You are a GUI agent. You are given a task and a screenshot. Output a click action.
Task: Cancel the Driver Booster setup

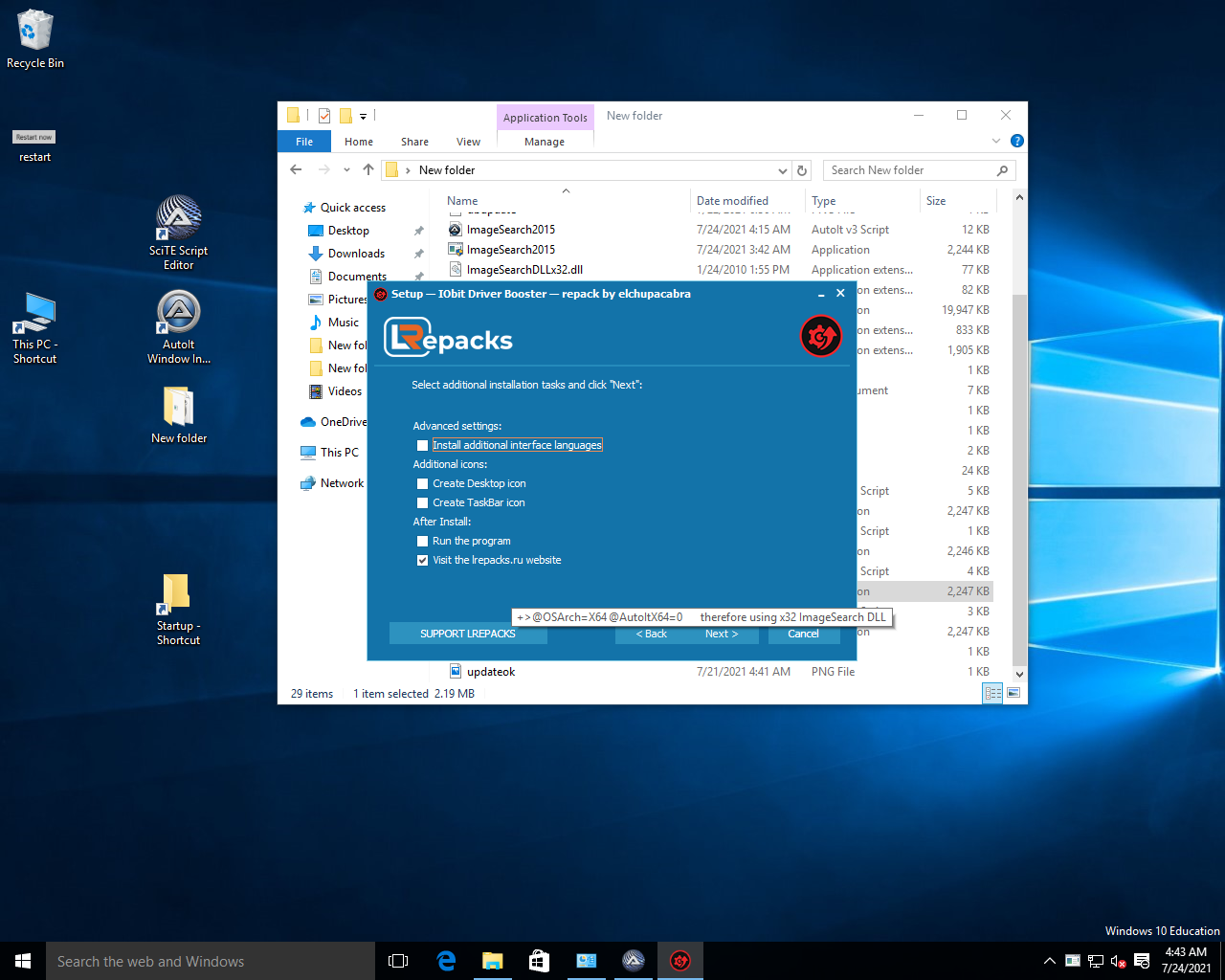click(803, 634)
